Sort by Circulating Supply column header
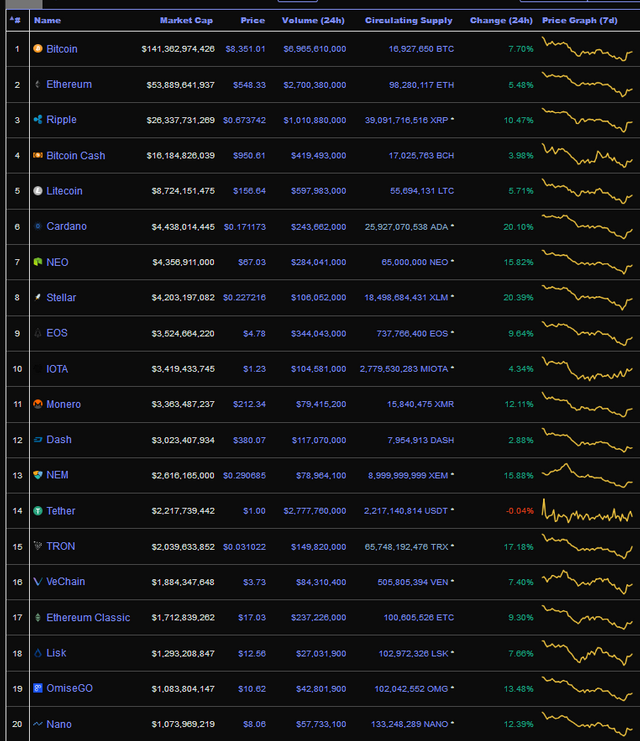Screen dimensions: 640x741 pos(408,20)
